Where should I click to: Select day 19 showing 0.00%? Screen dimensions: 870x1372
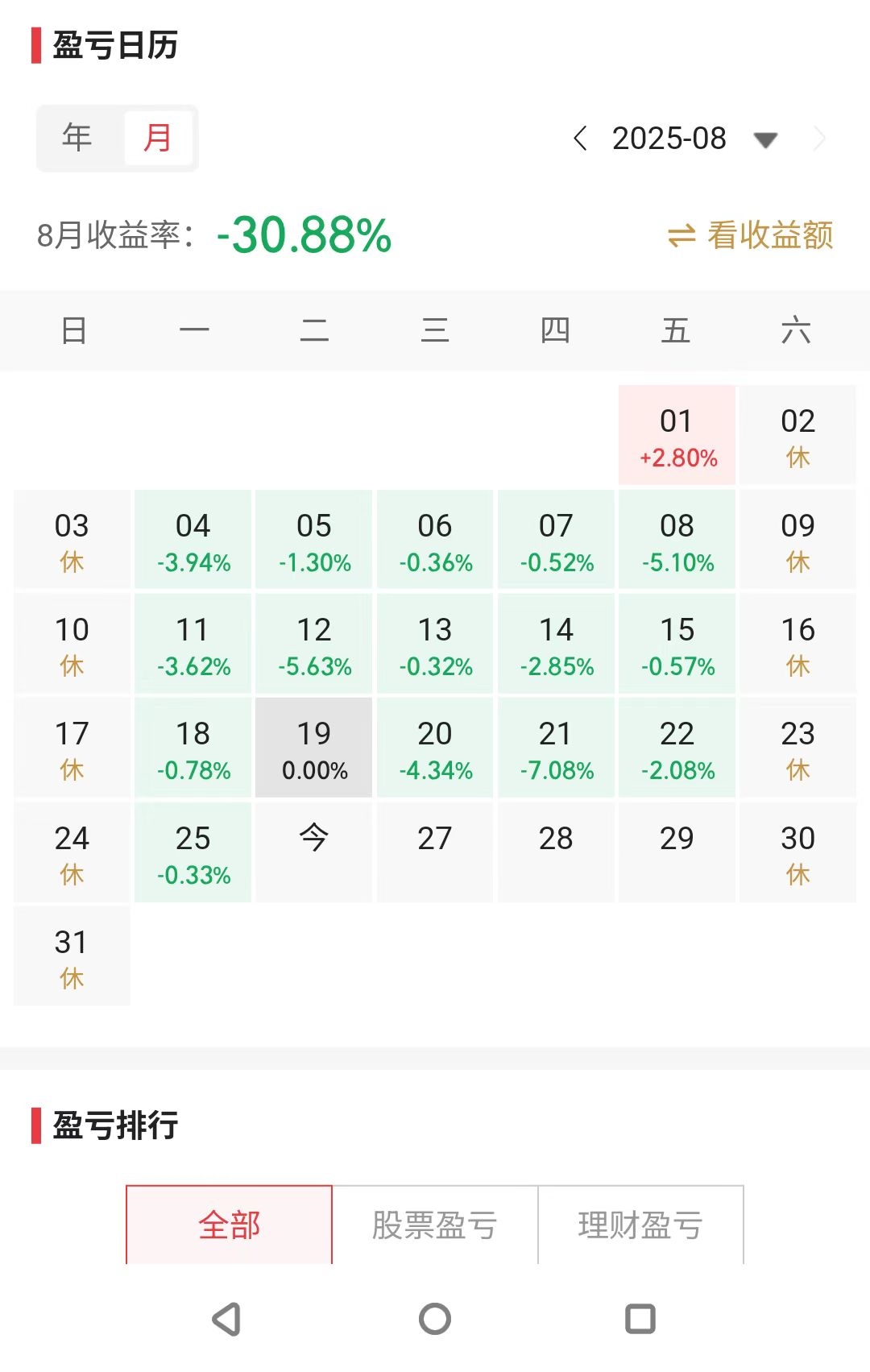click(314, 748)
